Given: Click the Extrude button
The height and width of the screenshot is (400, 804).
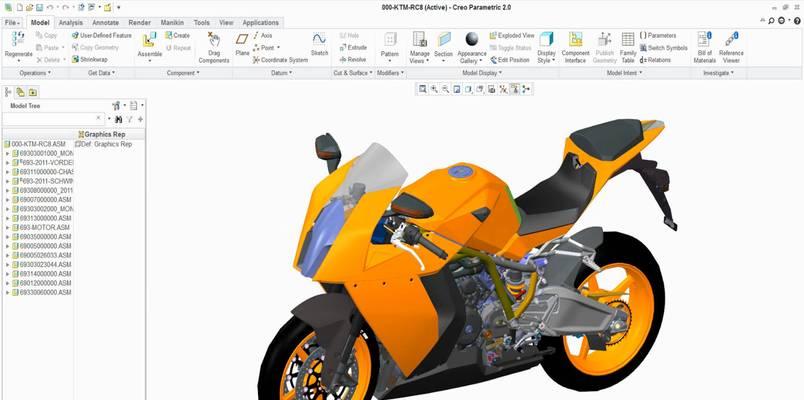Looking at the screenshot, I should pos(353,48).
